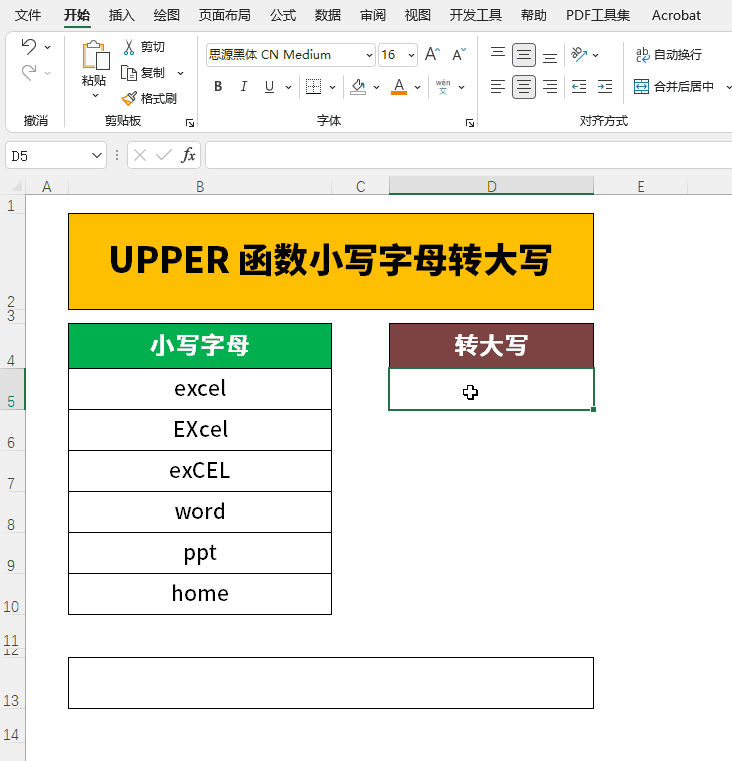Open the 文件 (File) tab

click(28, 16)
